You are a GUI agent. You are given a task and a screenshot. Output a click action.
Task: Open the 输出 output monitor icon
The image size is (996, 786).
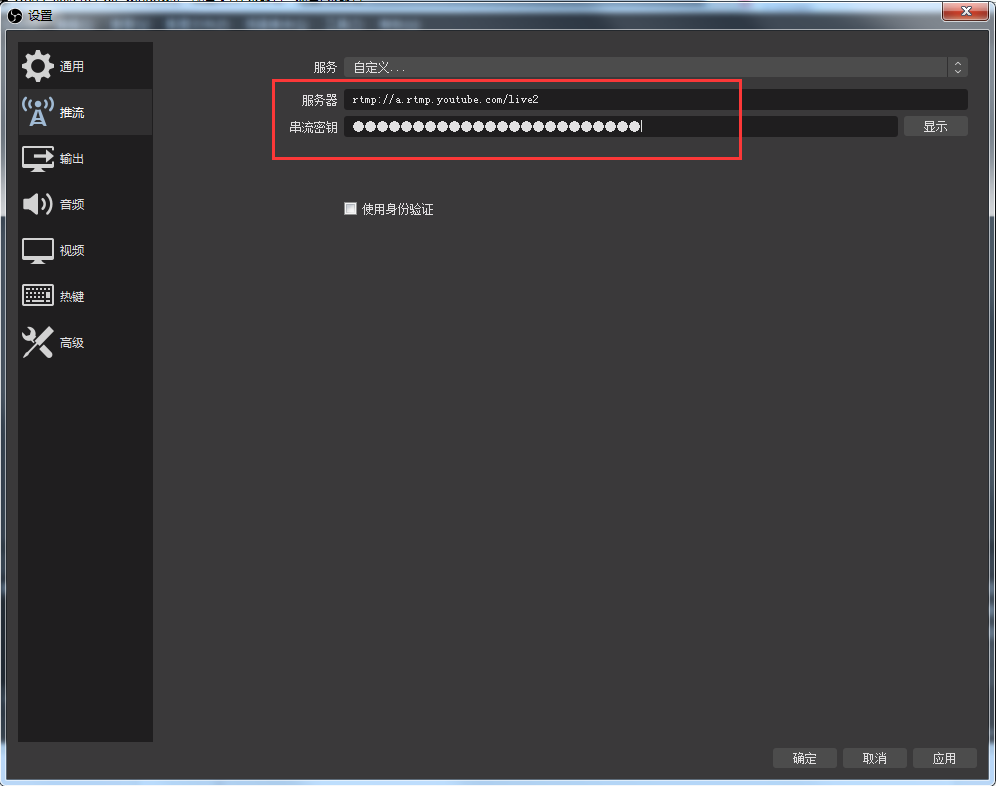[x=38, y=158]
